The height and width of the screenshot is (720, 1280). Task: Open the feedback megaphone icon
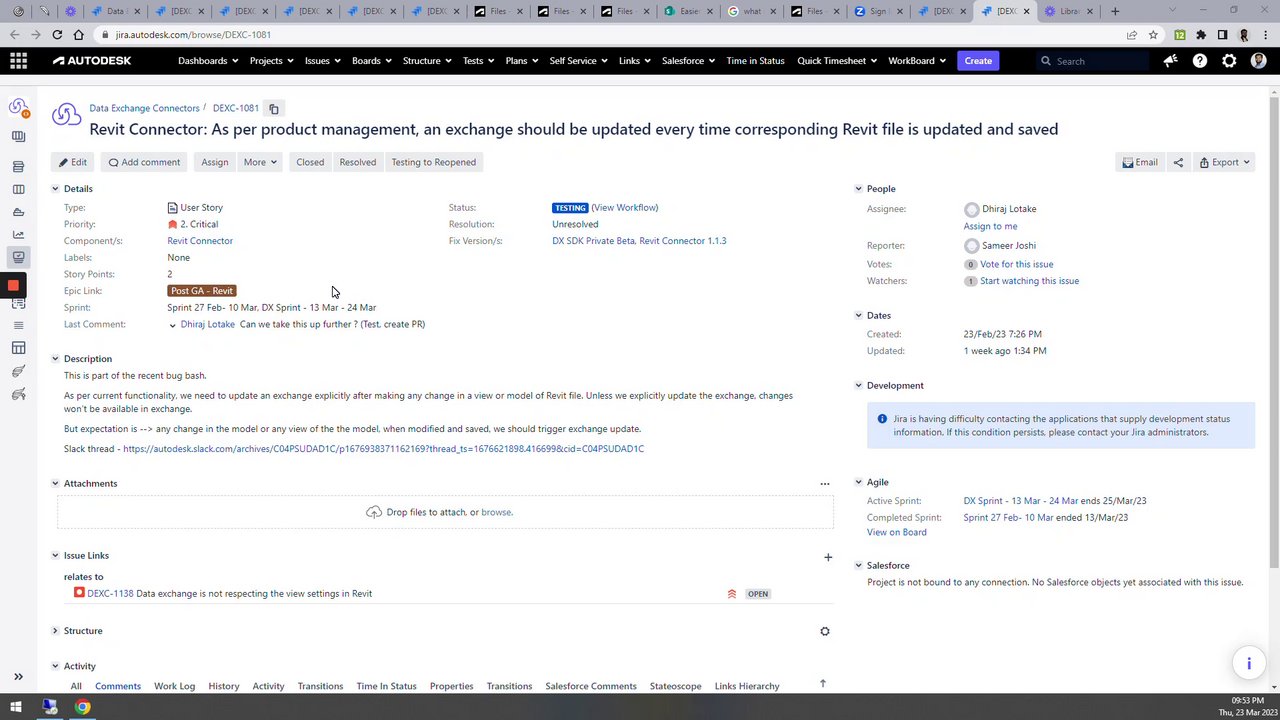(1170, 61)
